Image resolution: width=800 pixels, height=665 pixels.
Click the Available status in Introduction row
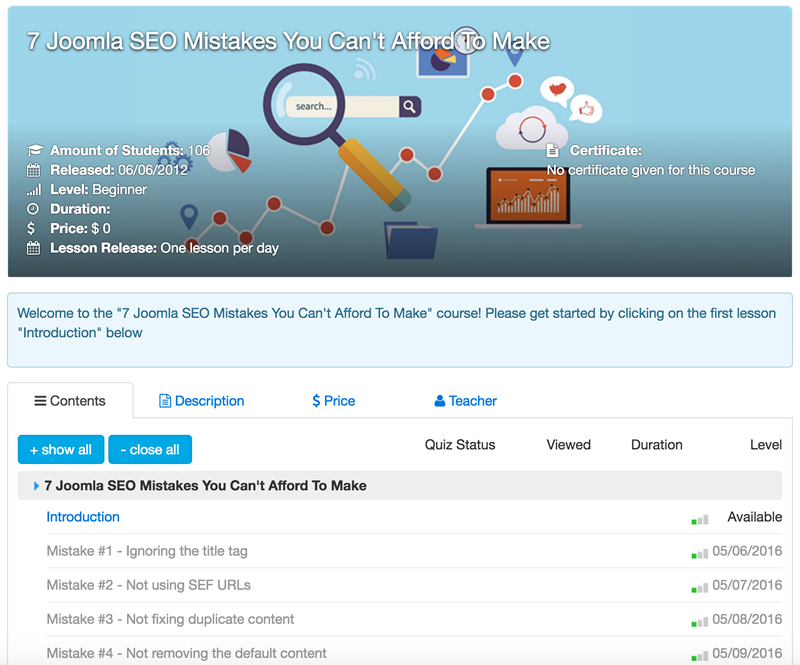[x=755, y=517]
